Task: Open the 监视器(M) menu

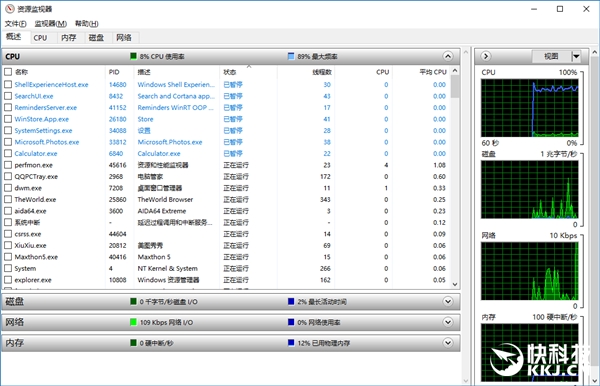Action: 51,24
